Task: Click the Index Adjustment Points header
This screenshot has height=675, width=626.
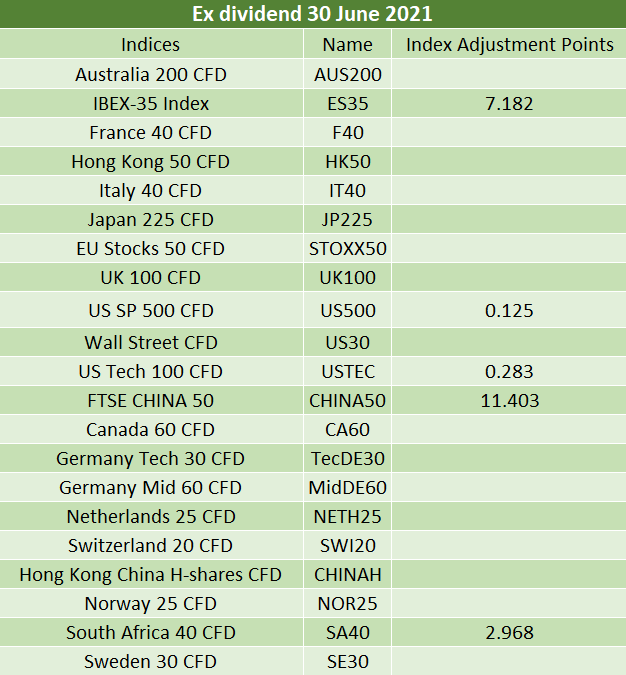Action: click(x=510, y=45)
